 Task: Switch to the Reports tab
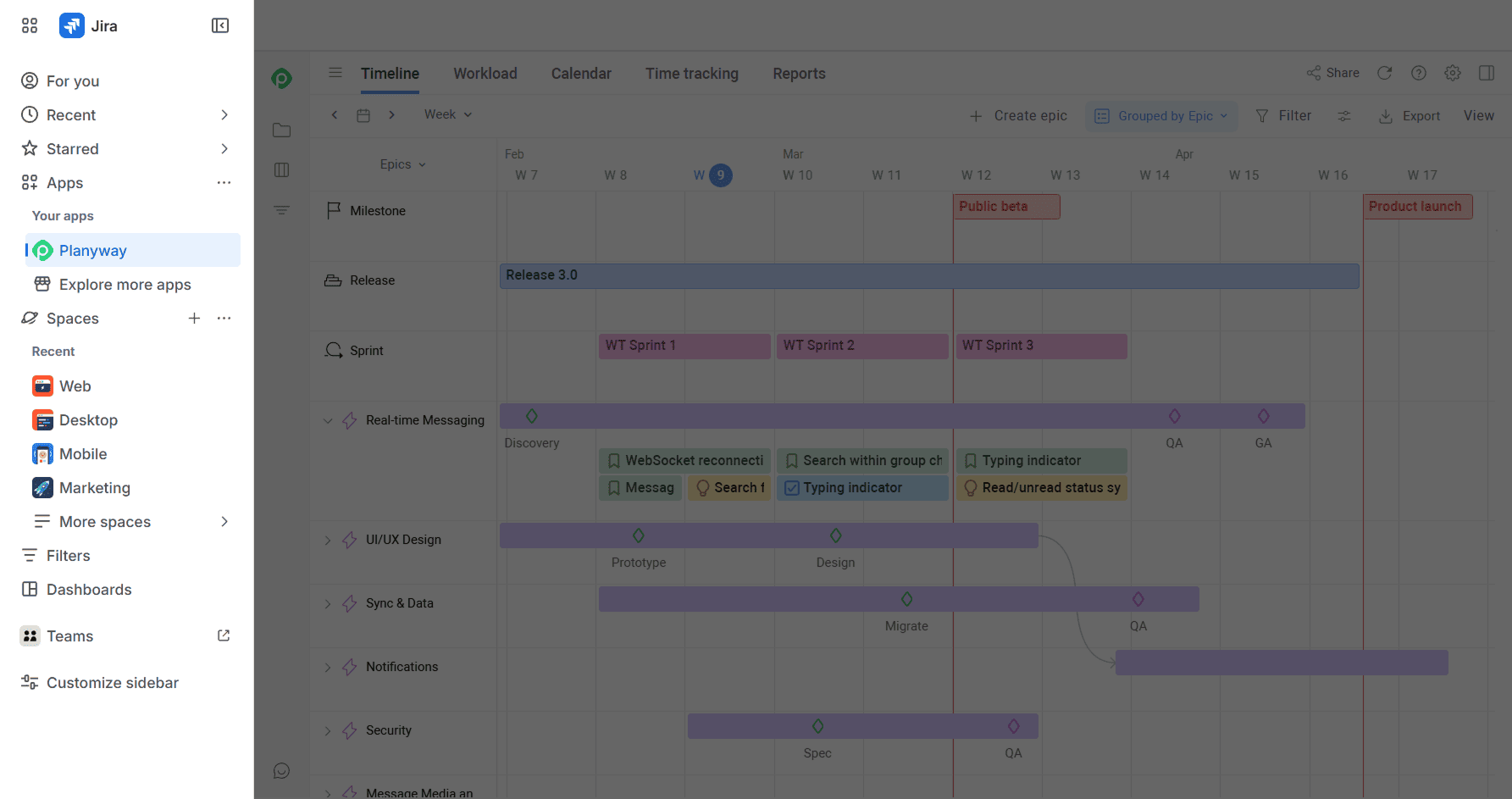click(799, 74)
